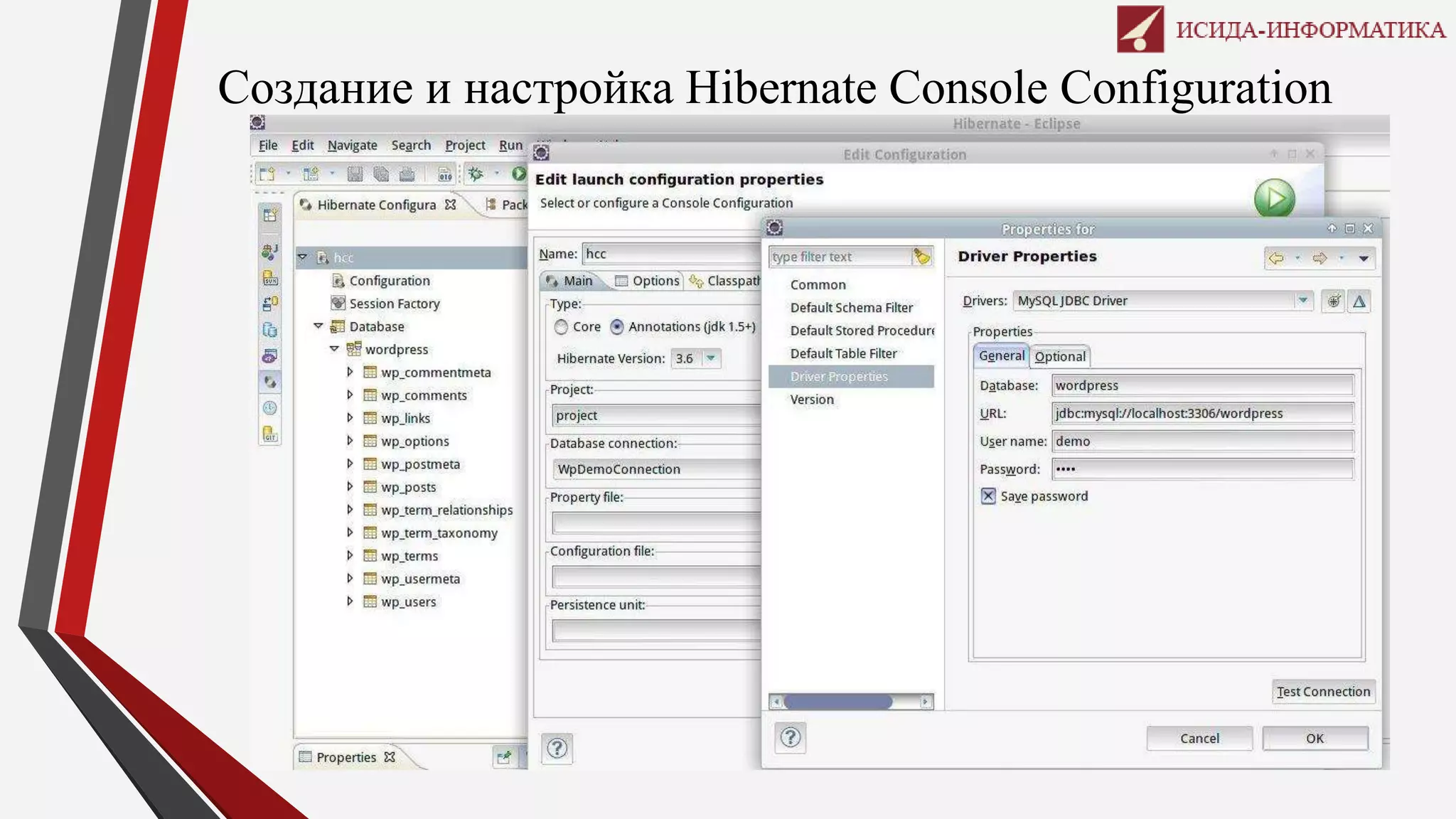Open the Hibernate Version dropdown
This screenshot has height=819, width=1456.
coord(710,358)
